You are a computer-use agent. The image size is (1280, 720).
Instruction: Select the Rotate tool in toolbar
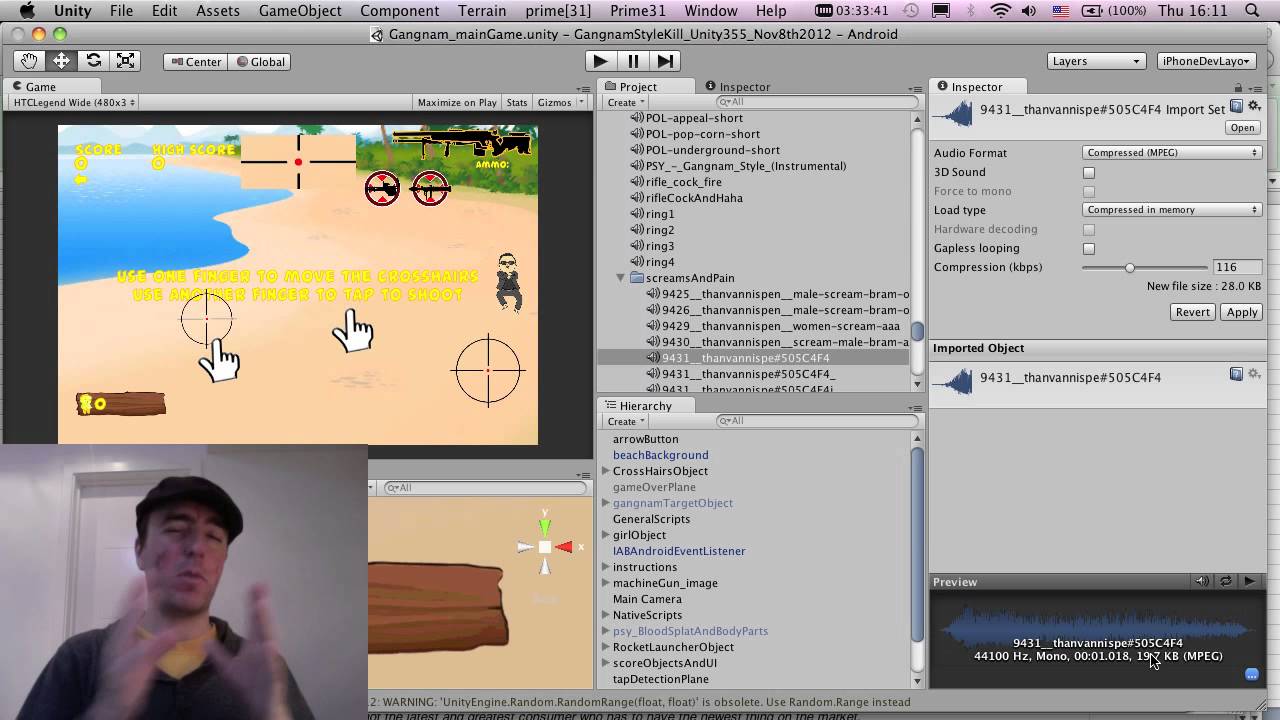tap(93, 61)
